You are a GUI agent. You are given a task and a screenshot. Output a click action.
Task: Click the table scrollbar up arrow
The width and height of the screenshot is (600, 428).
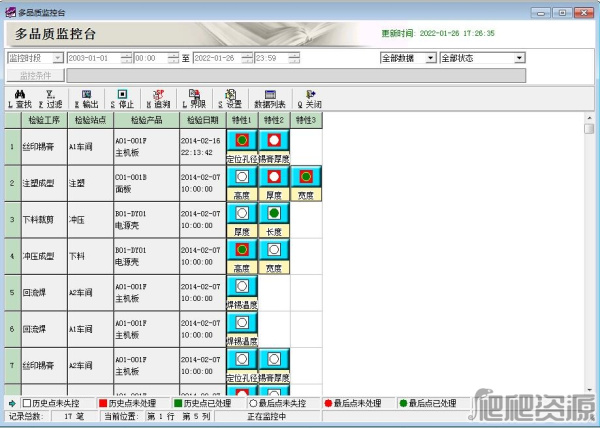pyautogui.click(x=589, y=117)
